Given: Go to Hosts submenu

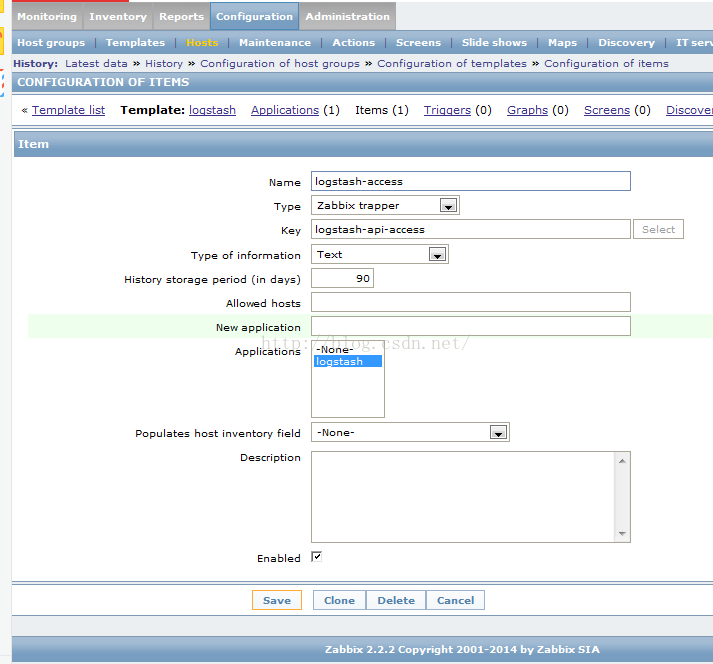Looking at the screenshot, I should coord(202,42).
